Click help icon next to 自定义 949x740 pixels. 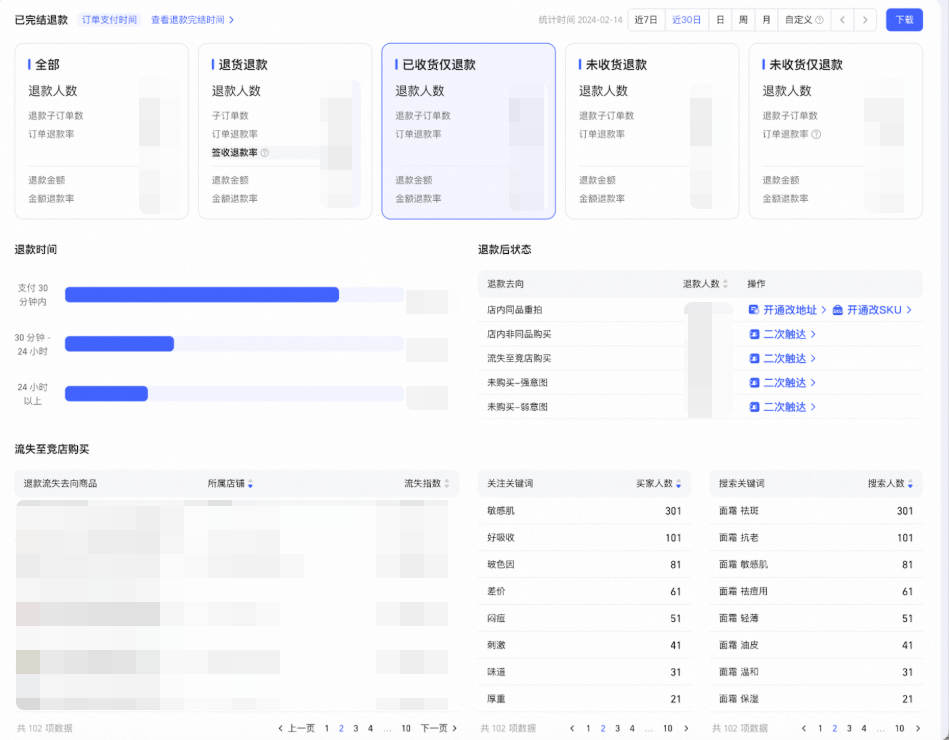tap(819, 20)
